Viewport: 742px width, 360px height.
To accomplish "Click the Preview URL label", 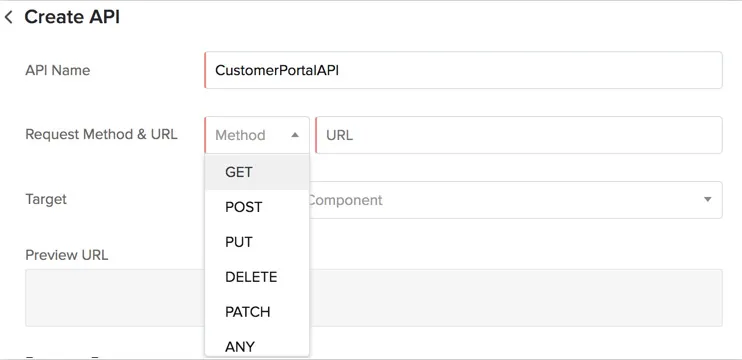I will click(67, 255).
